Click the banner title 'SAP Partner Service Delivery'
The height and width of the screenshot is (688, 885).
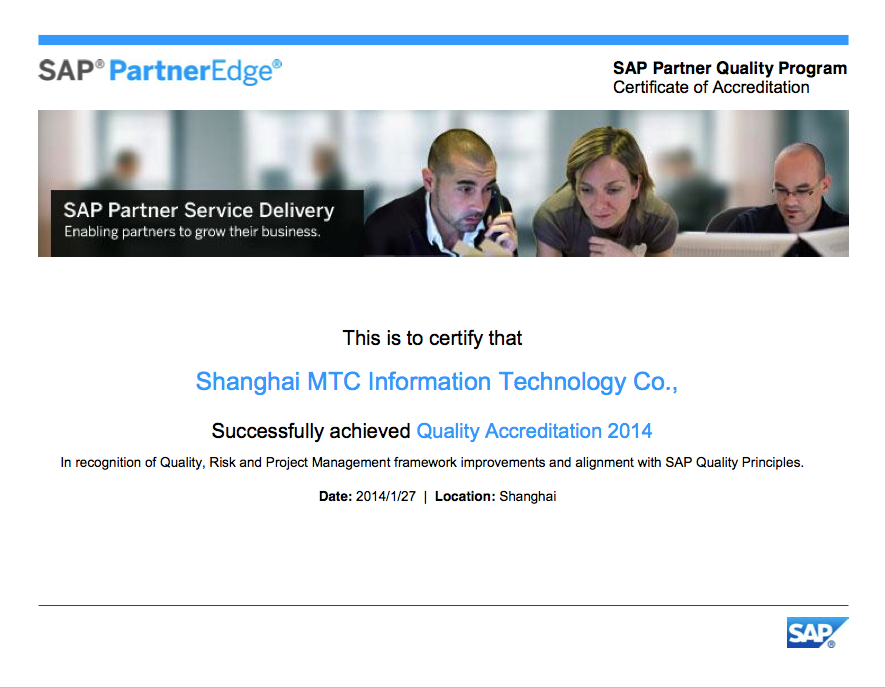199,210
